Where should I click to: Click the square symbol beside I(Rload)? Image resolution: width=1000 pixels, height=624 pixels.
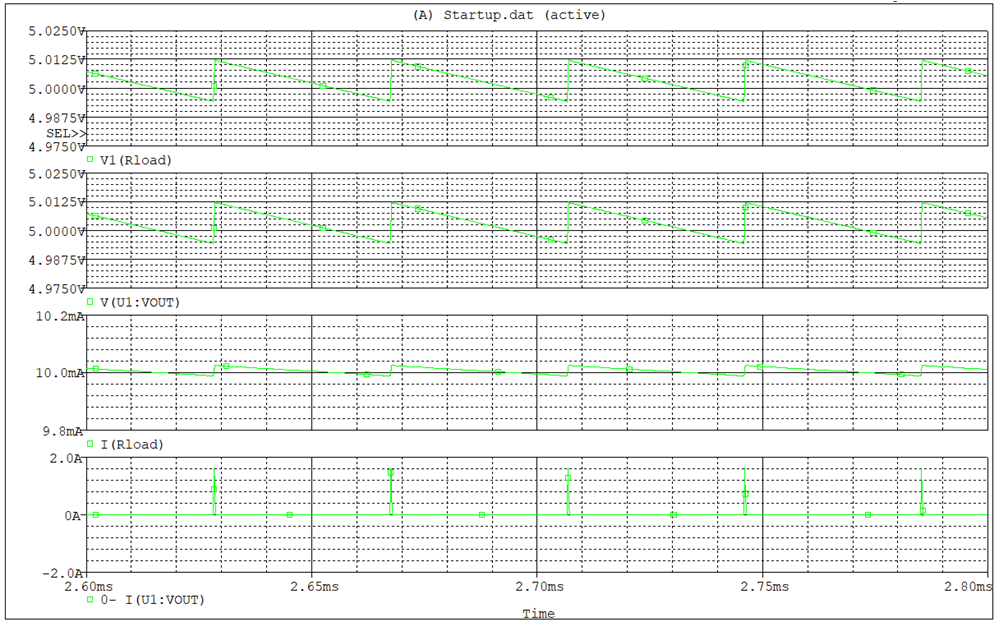[90, 444]
